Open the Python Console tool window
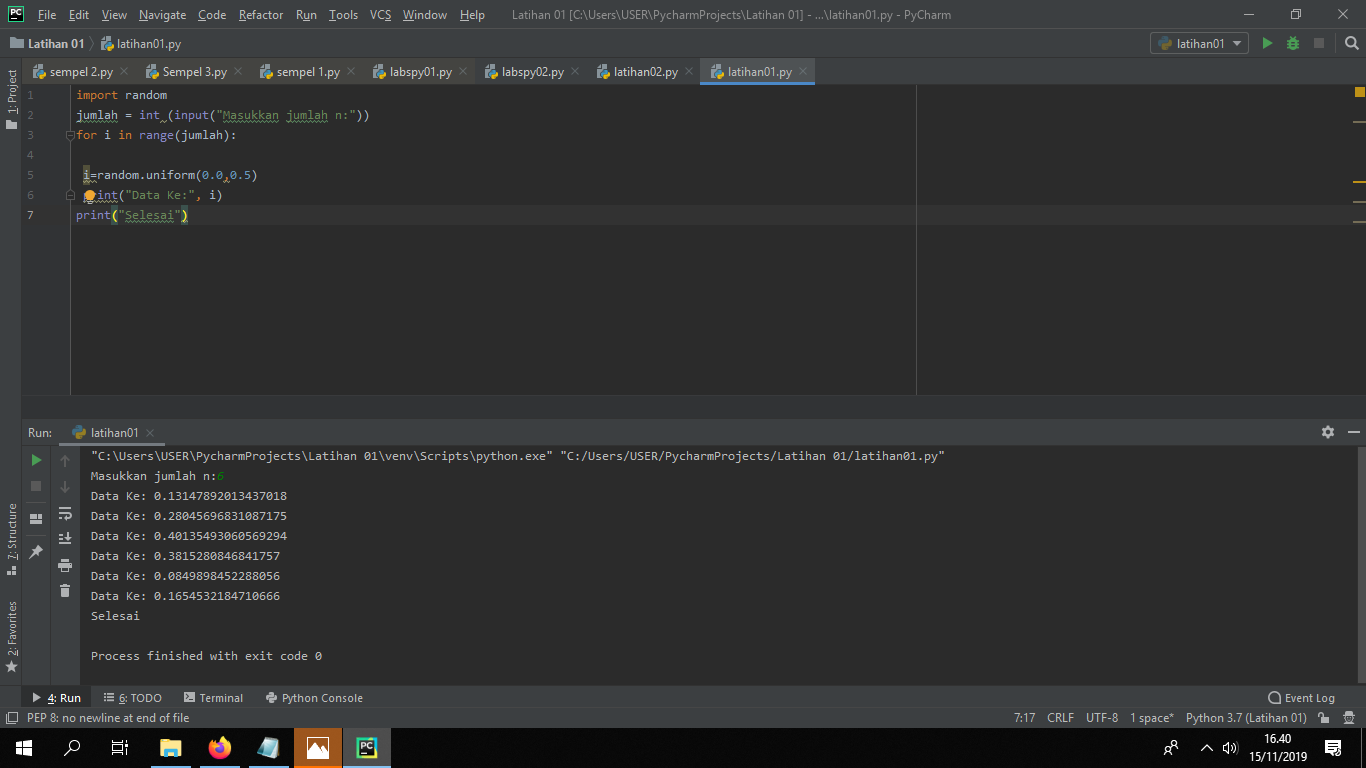The height and width of the screenshot is (768, 1366). 314,698
